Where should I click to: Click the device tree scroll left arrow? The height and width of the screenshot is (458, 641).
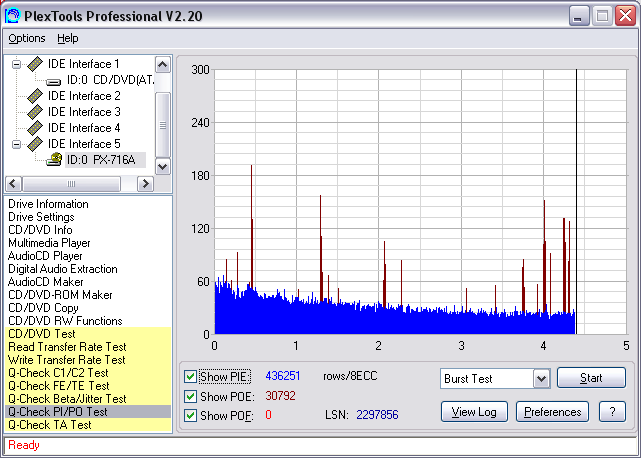point(13,184)
